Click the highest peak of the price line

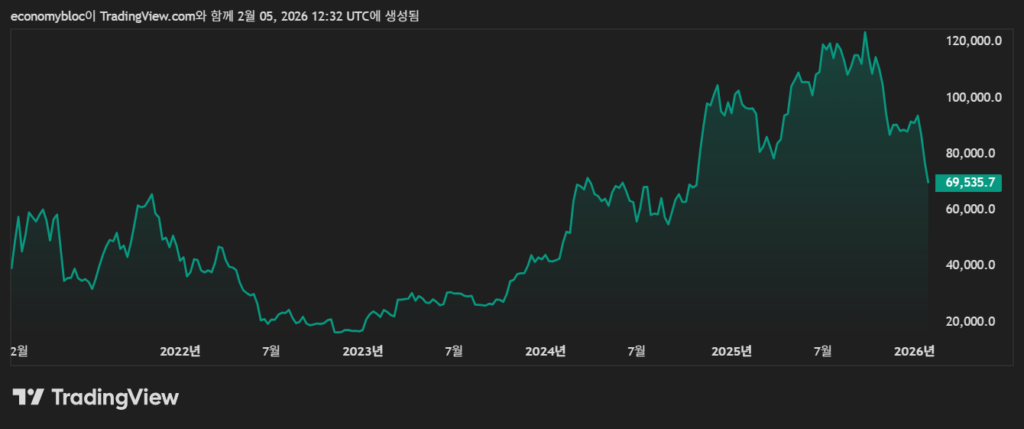tap(865, 33)
